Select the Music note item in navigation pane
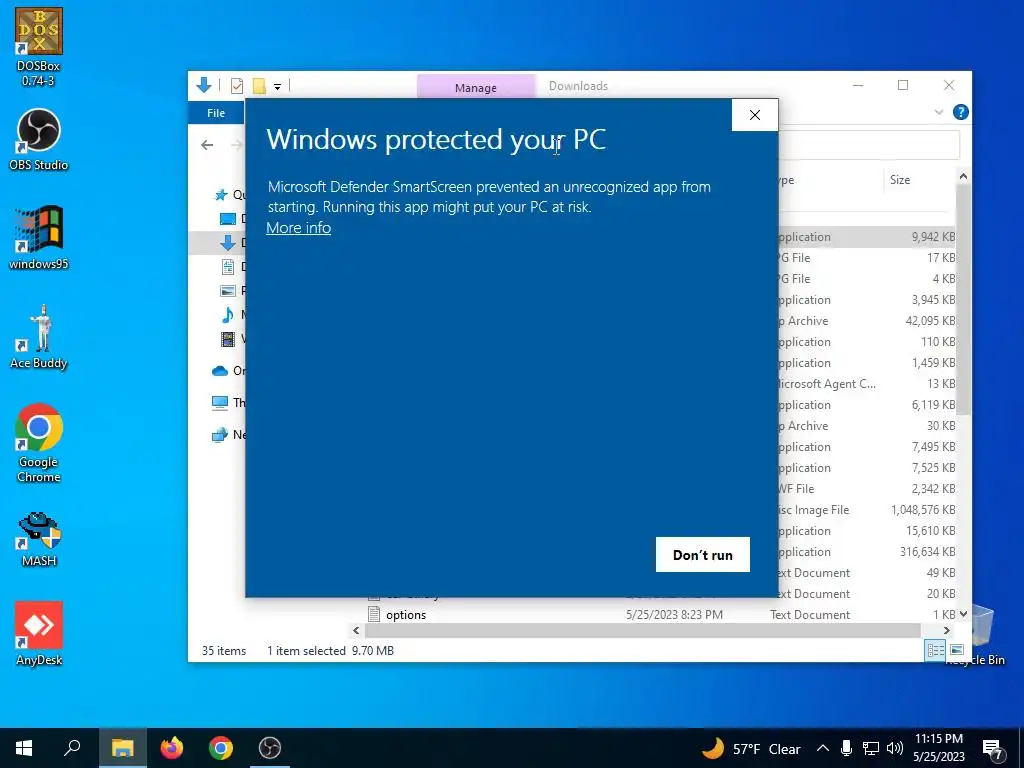 click(227, 315)
